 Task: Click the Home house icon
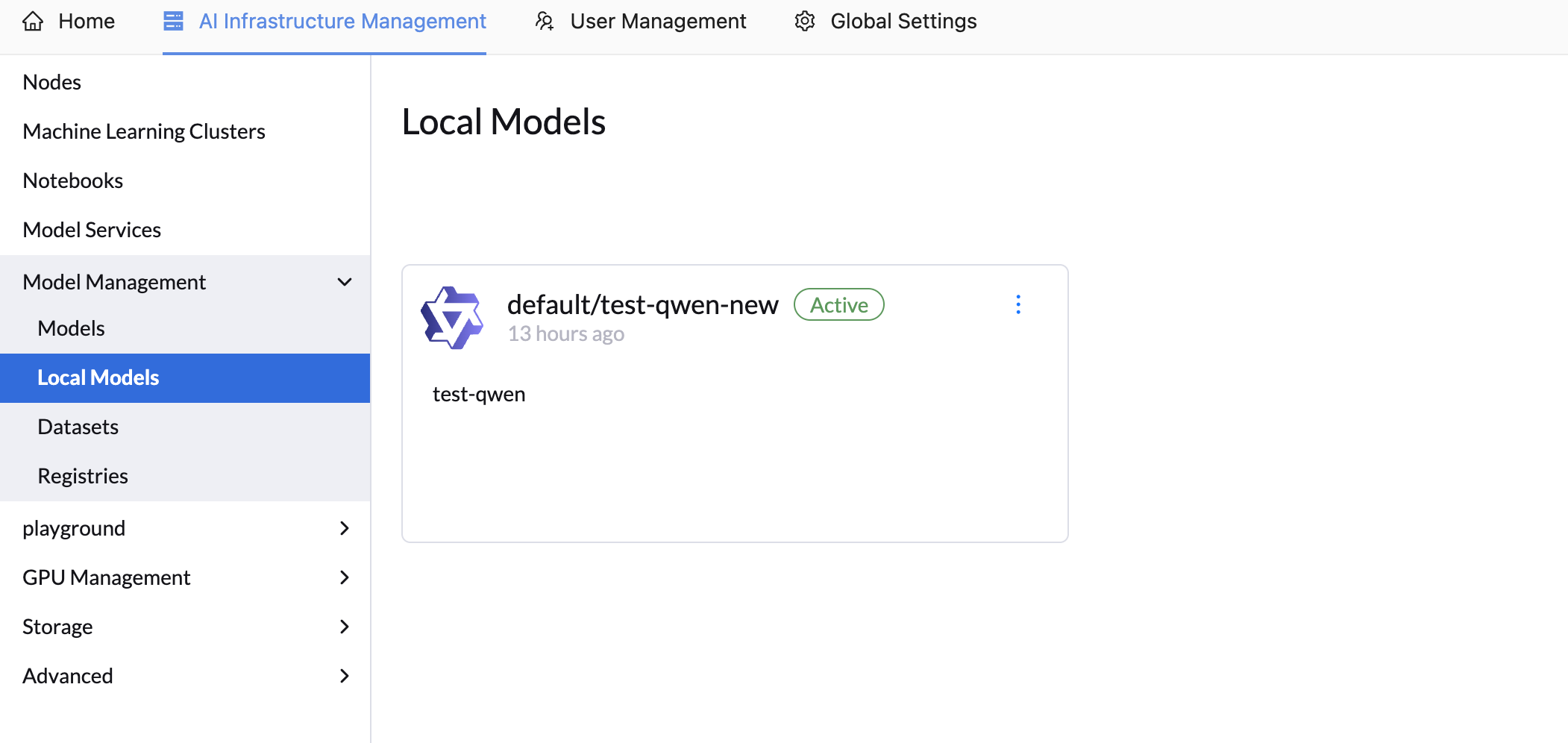(33, 21)
